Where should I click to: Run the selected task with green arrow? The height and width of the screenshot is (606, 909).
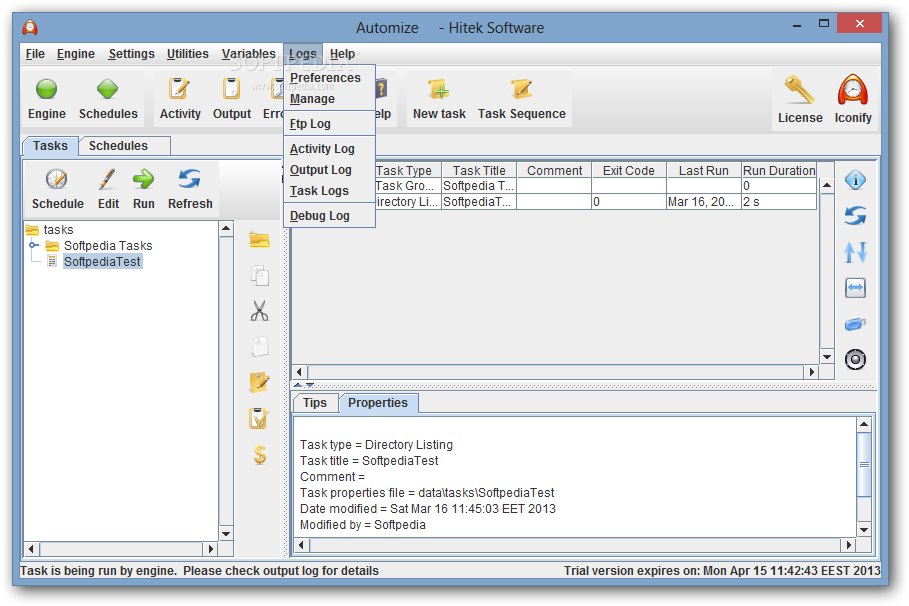coord(143,179)
